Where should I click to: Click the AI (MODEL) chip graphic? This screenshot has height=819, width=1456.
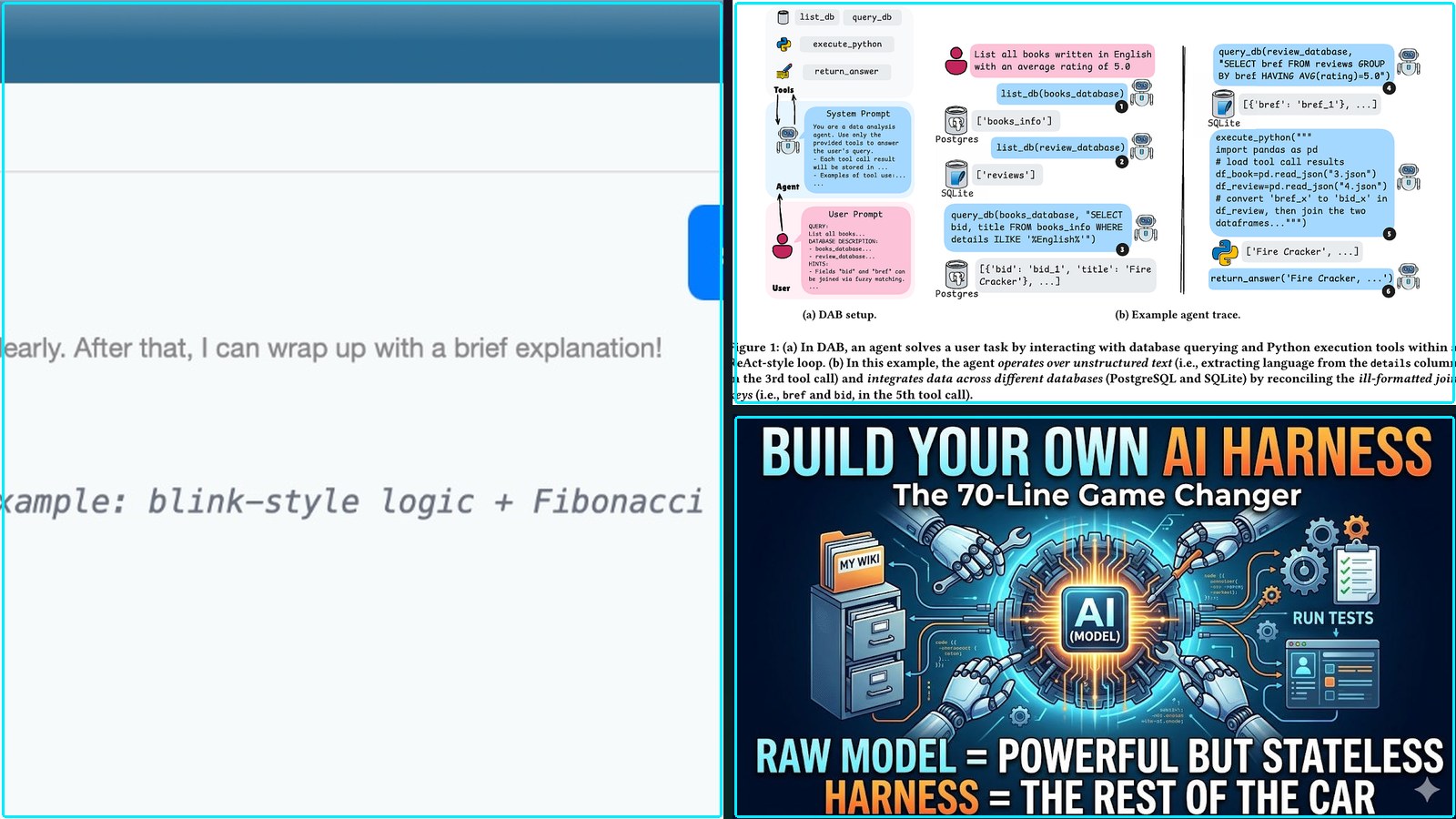tap(1095, 618)
